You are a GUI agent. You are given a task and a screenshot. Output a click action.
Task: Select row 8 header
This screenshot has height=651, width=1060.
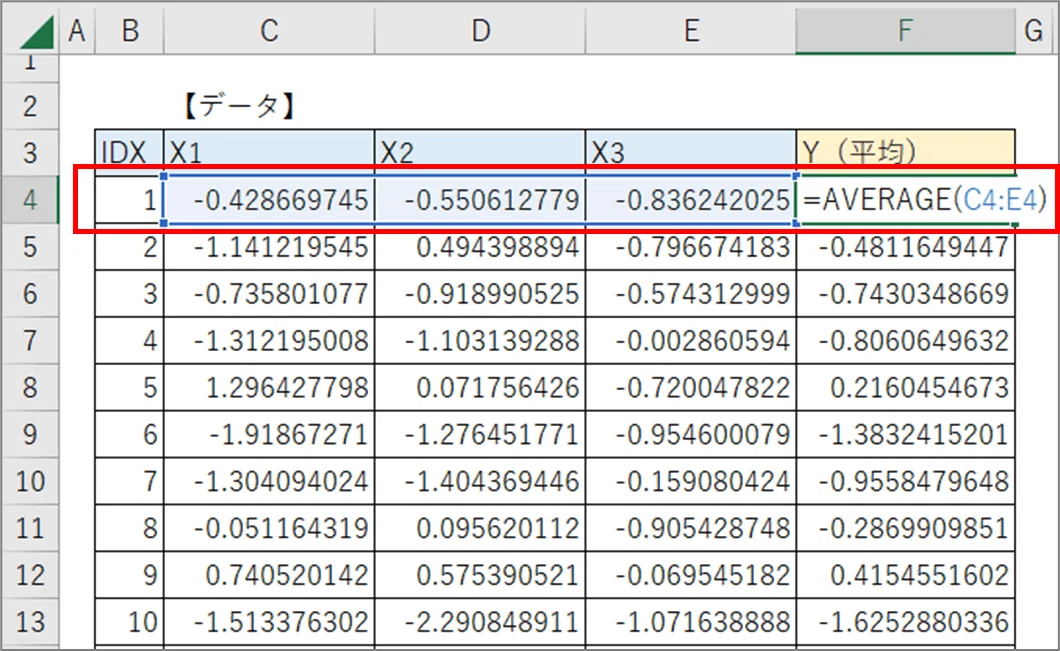(x=30, y=387)
